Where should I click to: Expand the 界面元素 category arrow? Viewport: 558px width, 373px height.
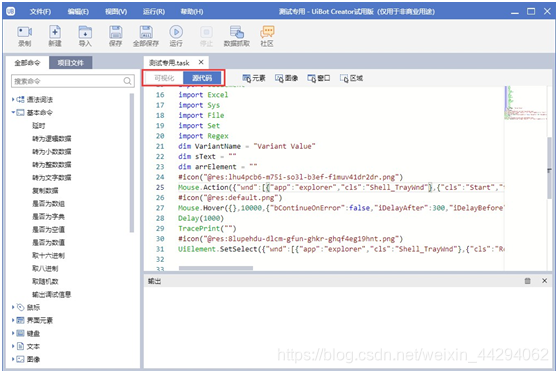pyautogui.click(x=13, y=320)
